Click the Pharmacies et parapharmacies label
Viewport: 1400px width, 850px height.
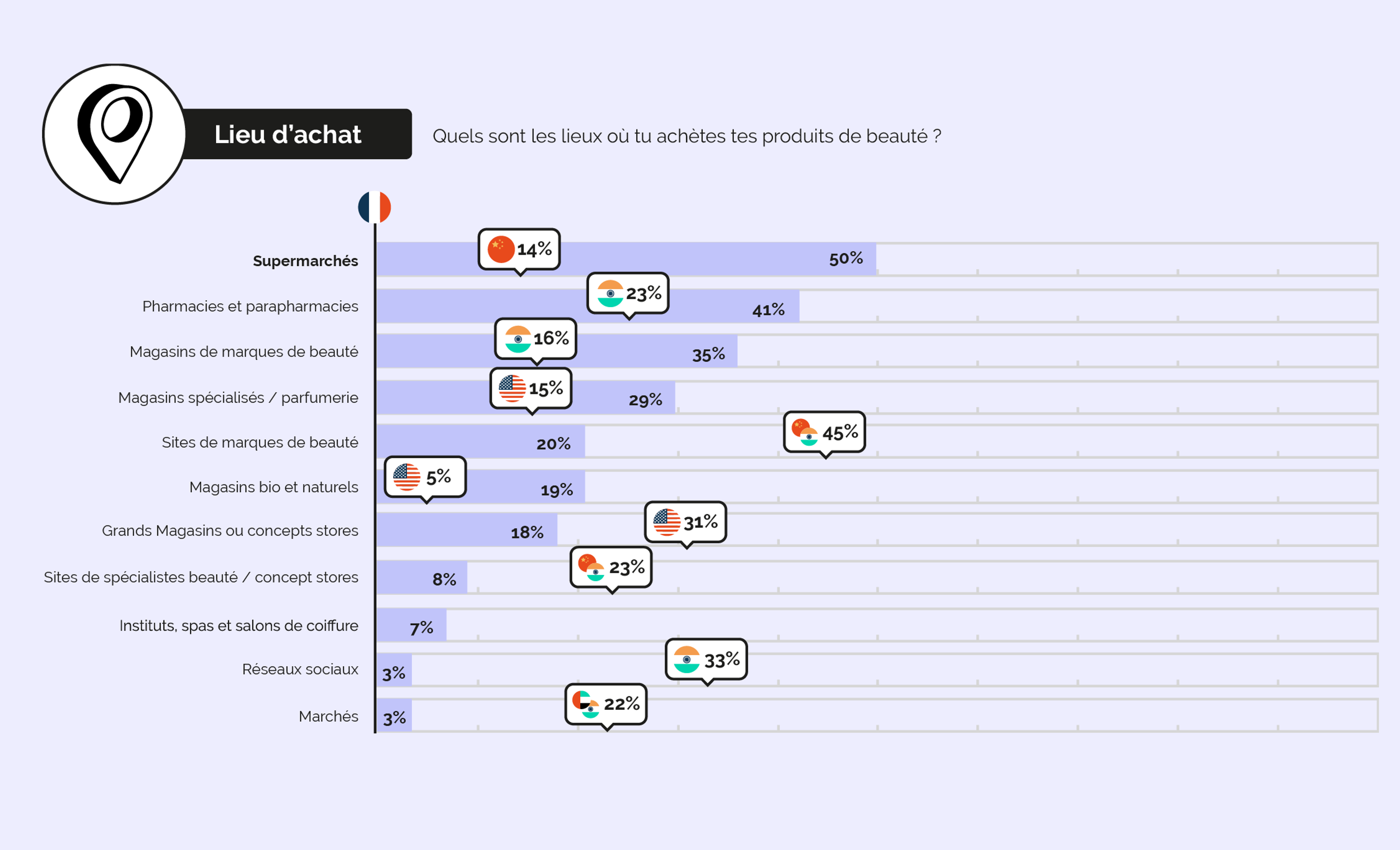point(250,306)
